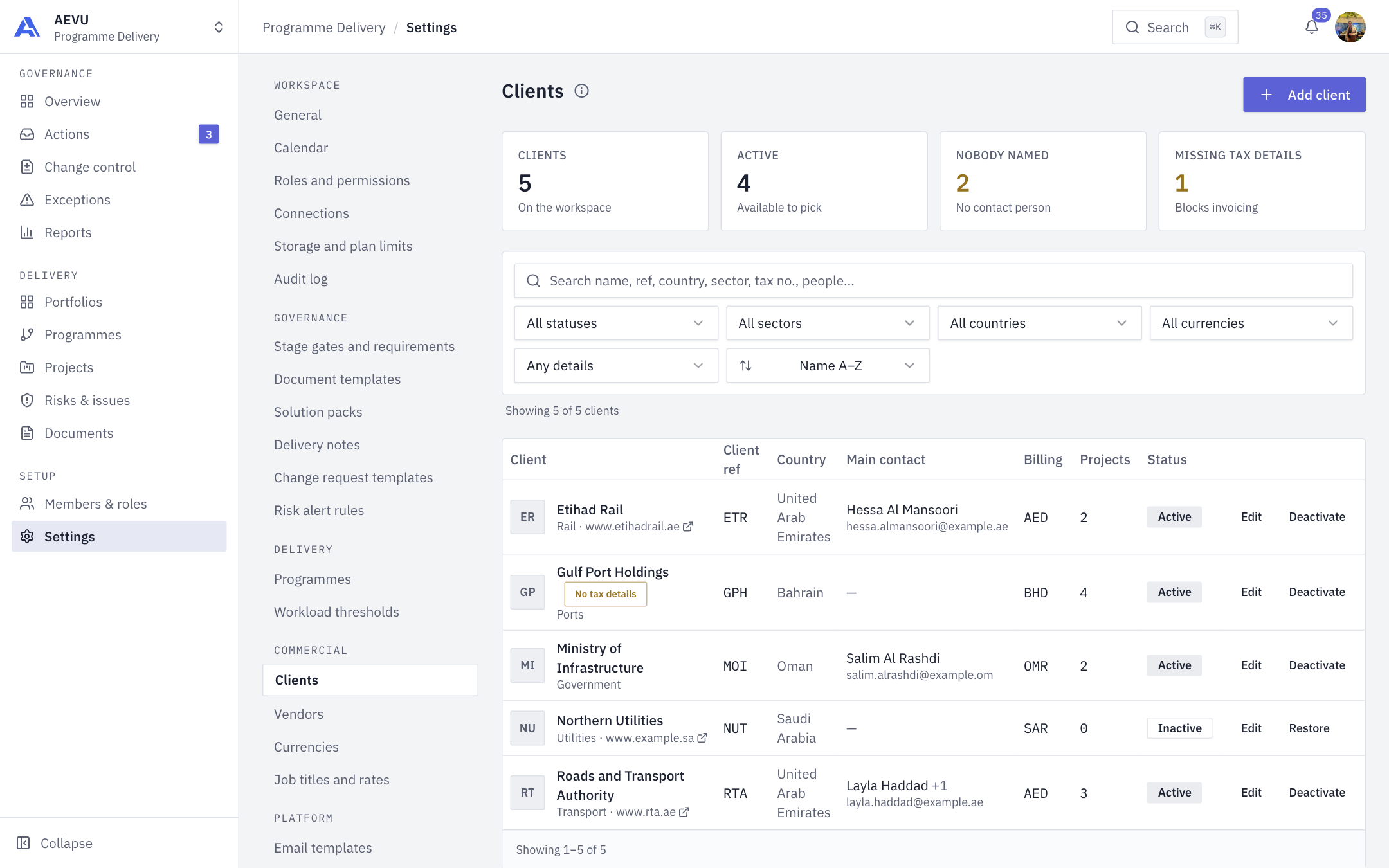Open Stage gates and requirements
The width and height of the screenshot is (1389, 868).
pyautogui.click(x=364, y=347)
